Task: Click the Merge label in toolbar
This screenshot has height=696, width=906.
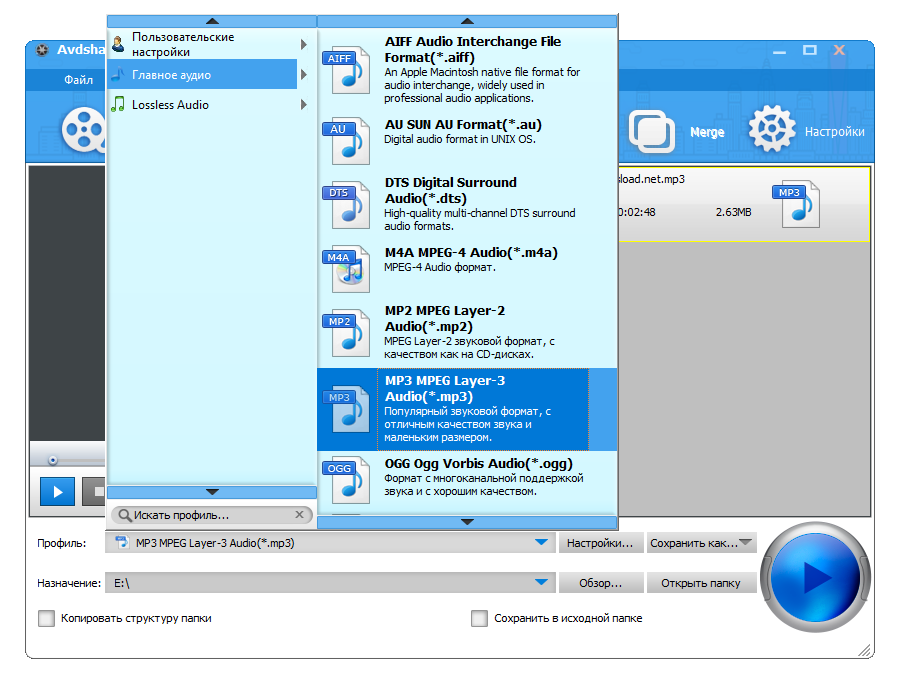Action: point(707,132)
